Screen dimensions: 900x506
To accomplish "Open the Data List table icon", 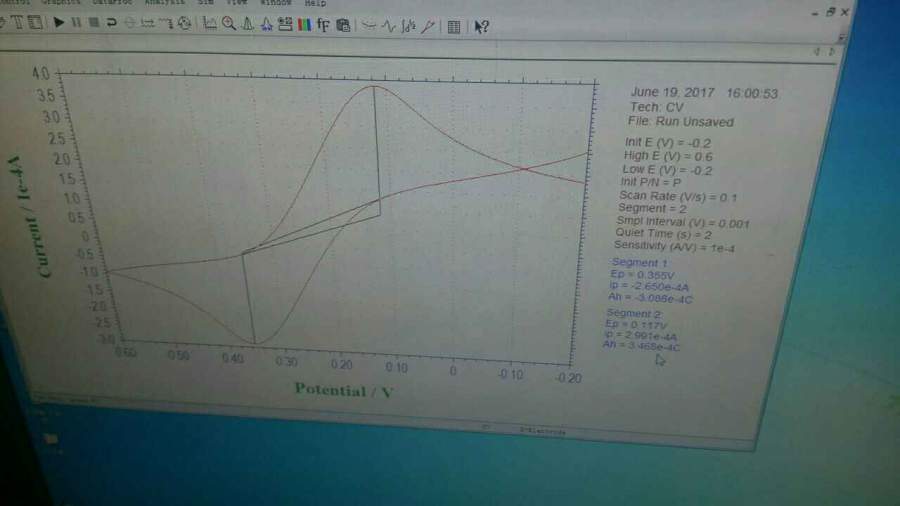I will point(453,27).
